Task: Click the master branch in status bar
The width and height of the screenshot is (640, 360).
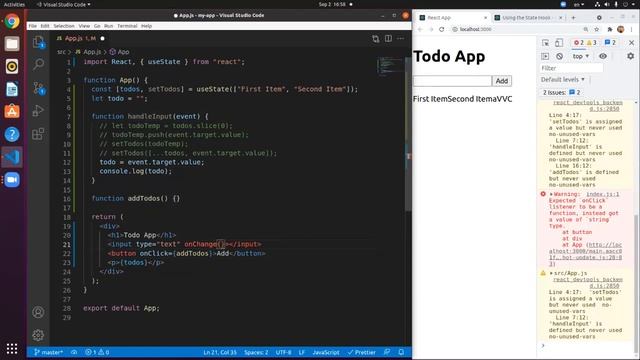Action: (49, 352)
